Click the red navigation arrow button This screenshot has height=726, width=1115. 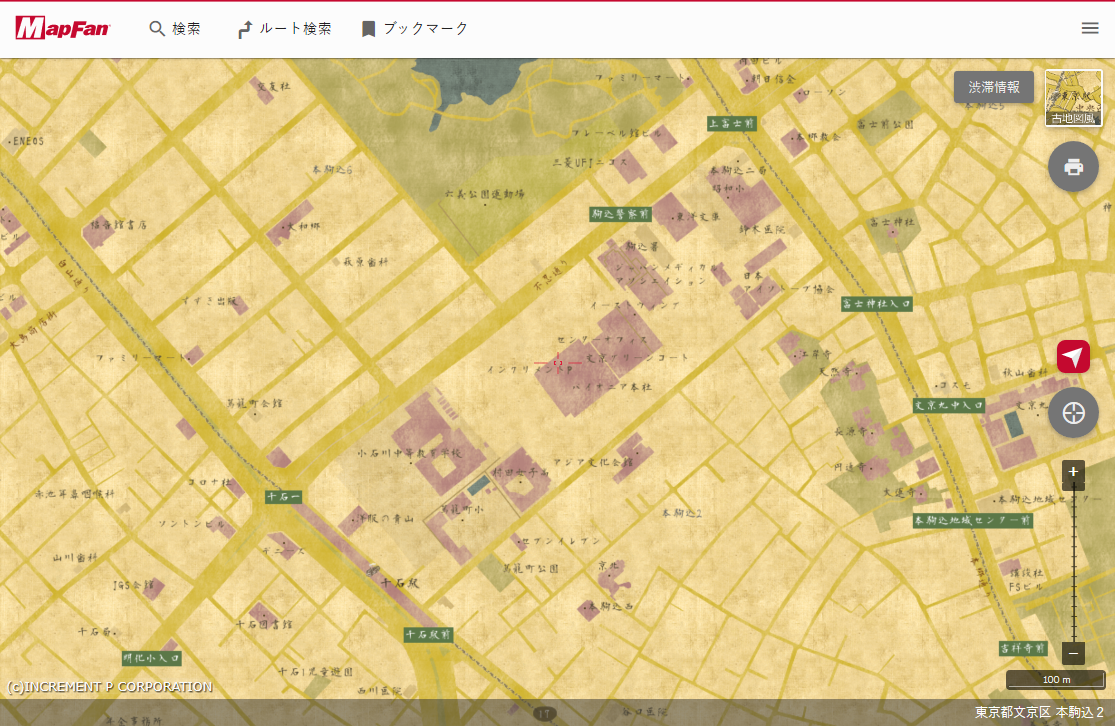[1073, 356]
